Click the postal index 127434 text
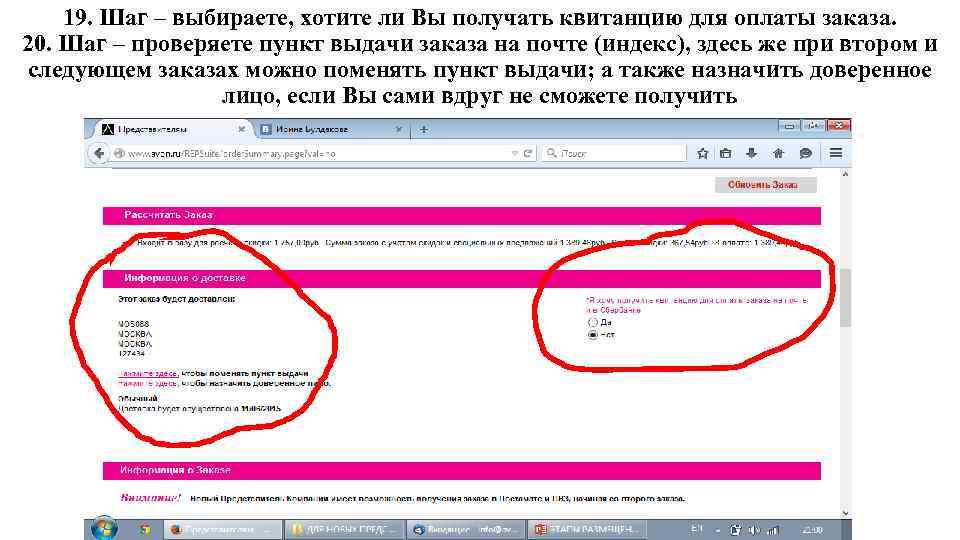 (131, 354)
